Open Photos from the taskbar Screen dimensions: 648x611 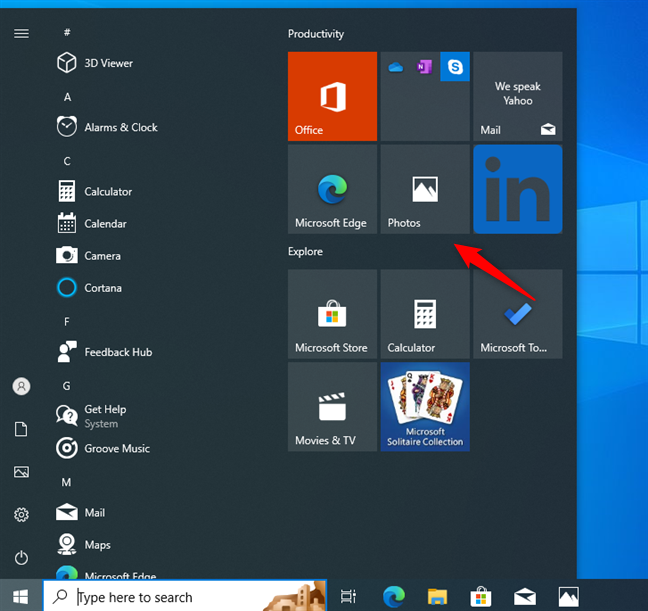tap(569, 596)
